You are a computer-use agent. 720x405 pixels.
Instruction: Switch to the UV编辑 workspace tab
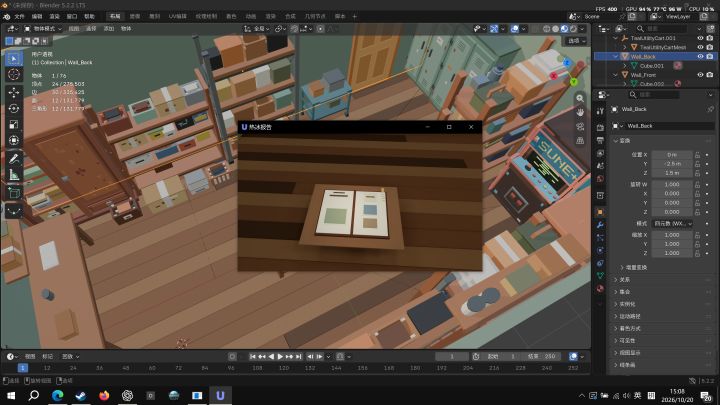(177, 17)
